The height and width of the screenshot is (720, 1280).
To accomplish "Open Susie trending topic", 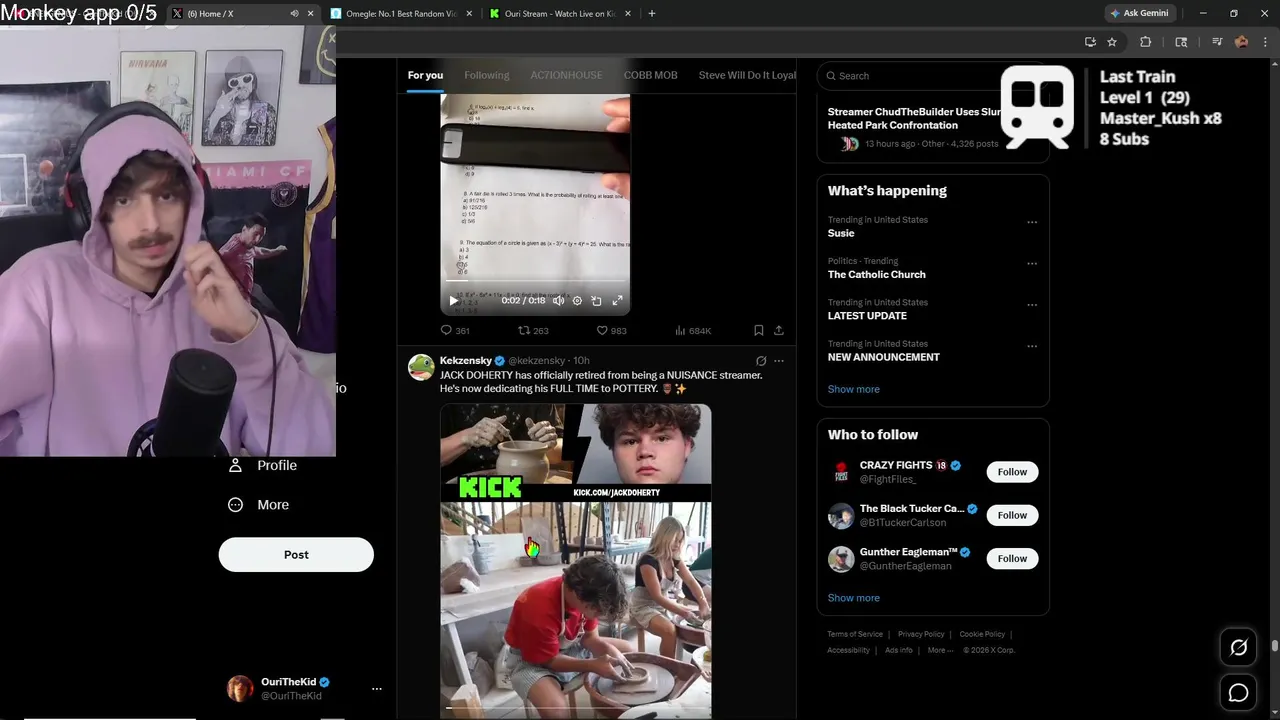I will pos(841,233).
